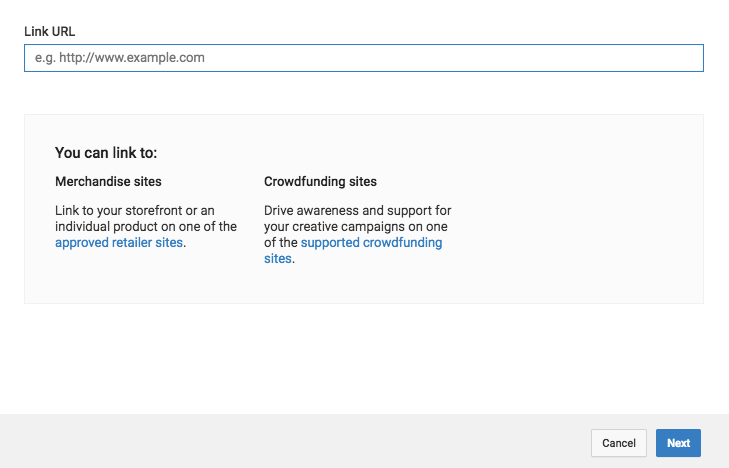
Task: Focus the Link URL input field
Action: [x=364, y=58]
